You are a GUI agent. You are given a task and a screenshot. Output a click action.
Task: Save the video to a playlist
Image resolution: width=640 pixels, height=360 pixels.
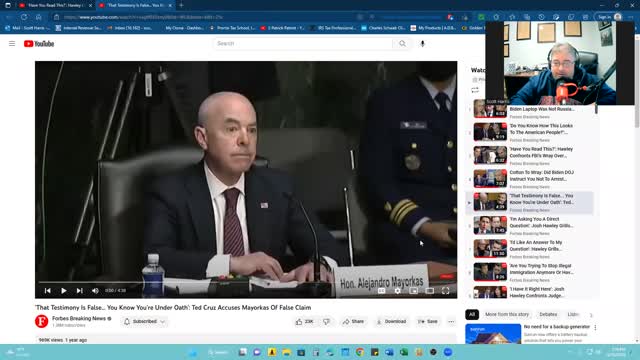pos(427,322)
